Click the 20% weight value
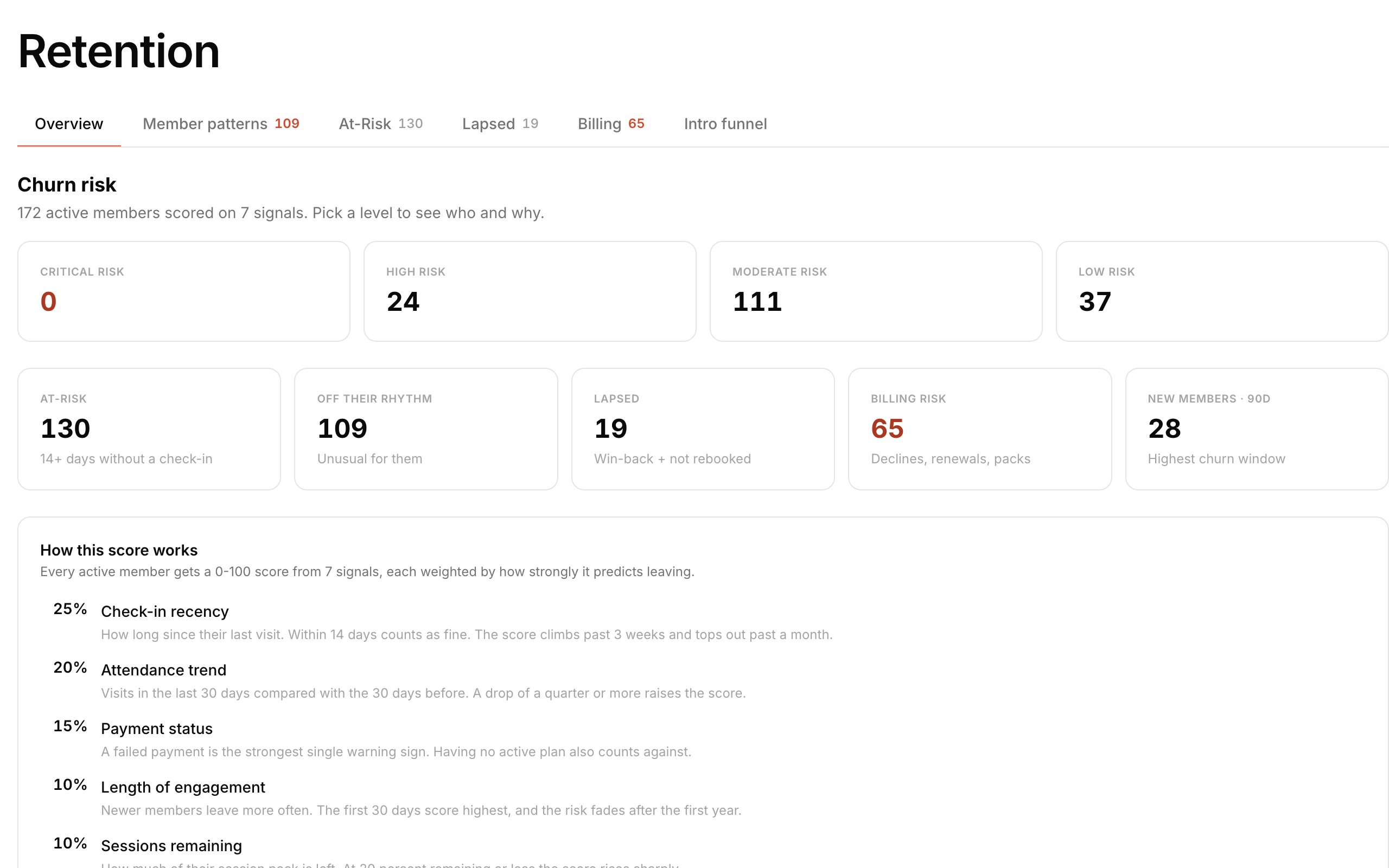Image resolution: width=1389 pixels, height=868 pixels. coord(70,668)
